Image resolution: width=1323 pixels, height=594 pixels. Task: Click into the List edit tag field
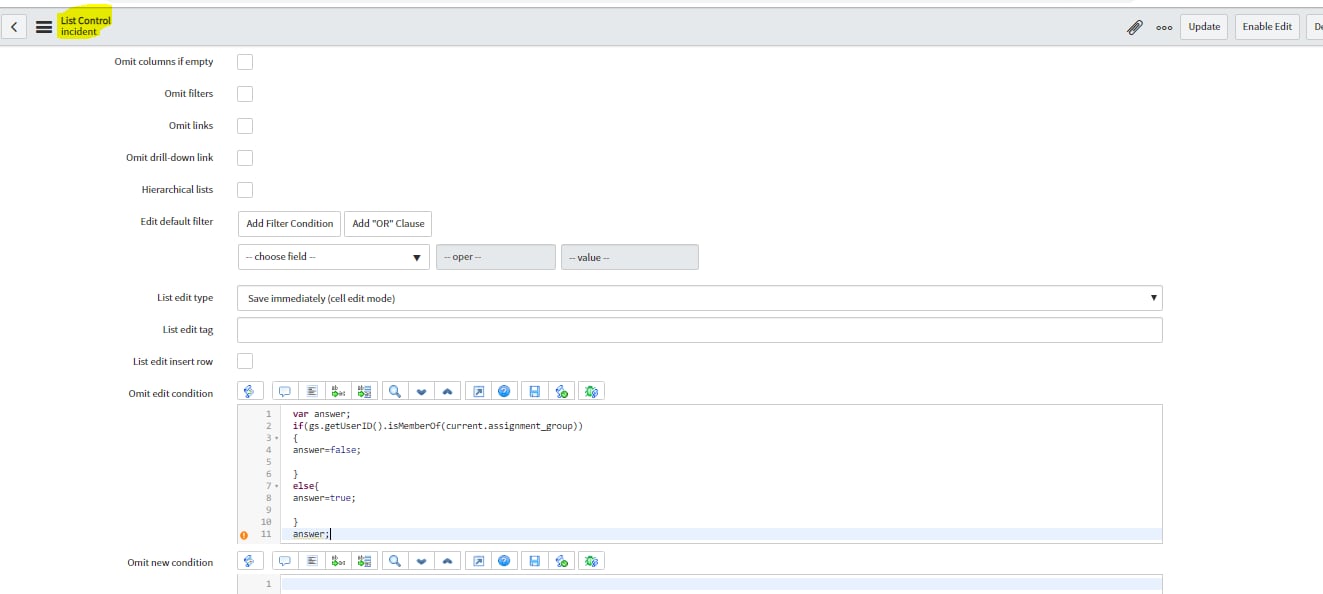[x=700, y=330]
